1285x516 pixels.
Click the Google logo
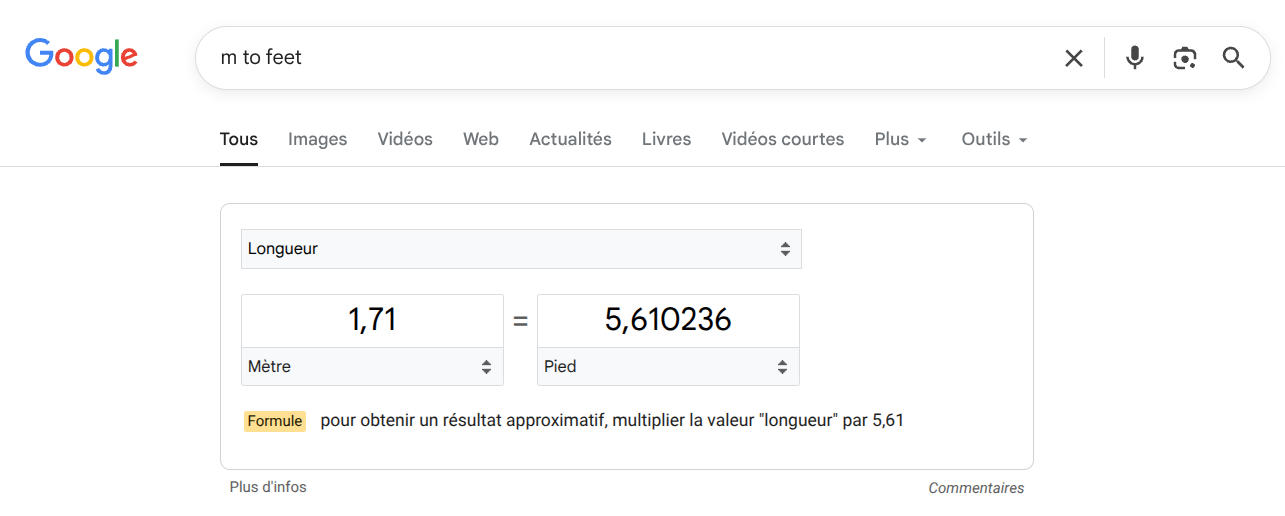[x=81, y=56]
